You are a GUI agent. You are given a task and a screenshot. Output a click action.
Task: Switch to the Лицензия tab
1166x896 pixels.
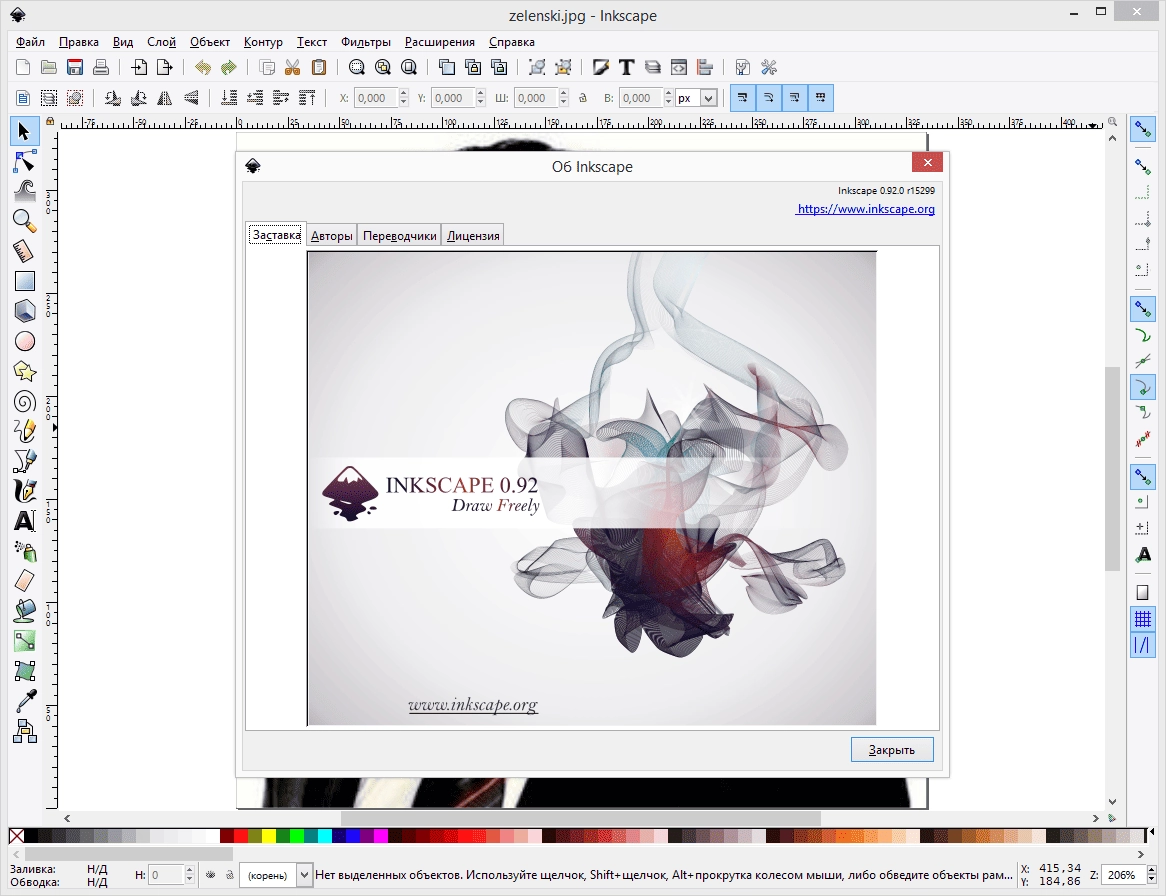click(x=473, y=236)
